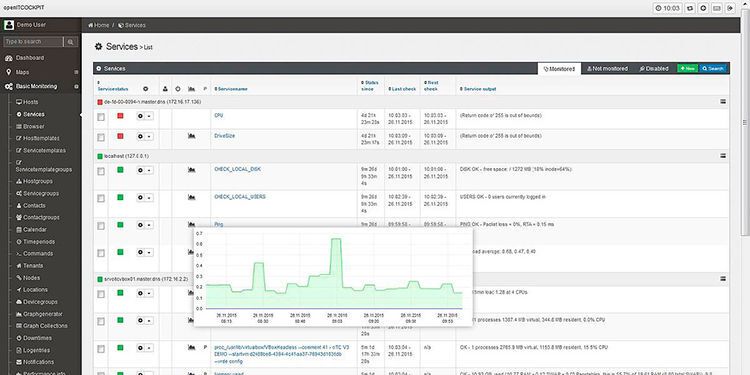Click the Demo User avatar icon
The image size is (750, 375).
coord(9,25)
